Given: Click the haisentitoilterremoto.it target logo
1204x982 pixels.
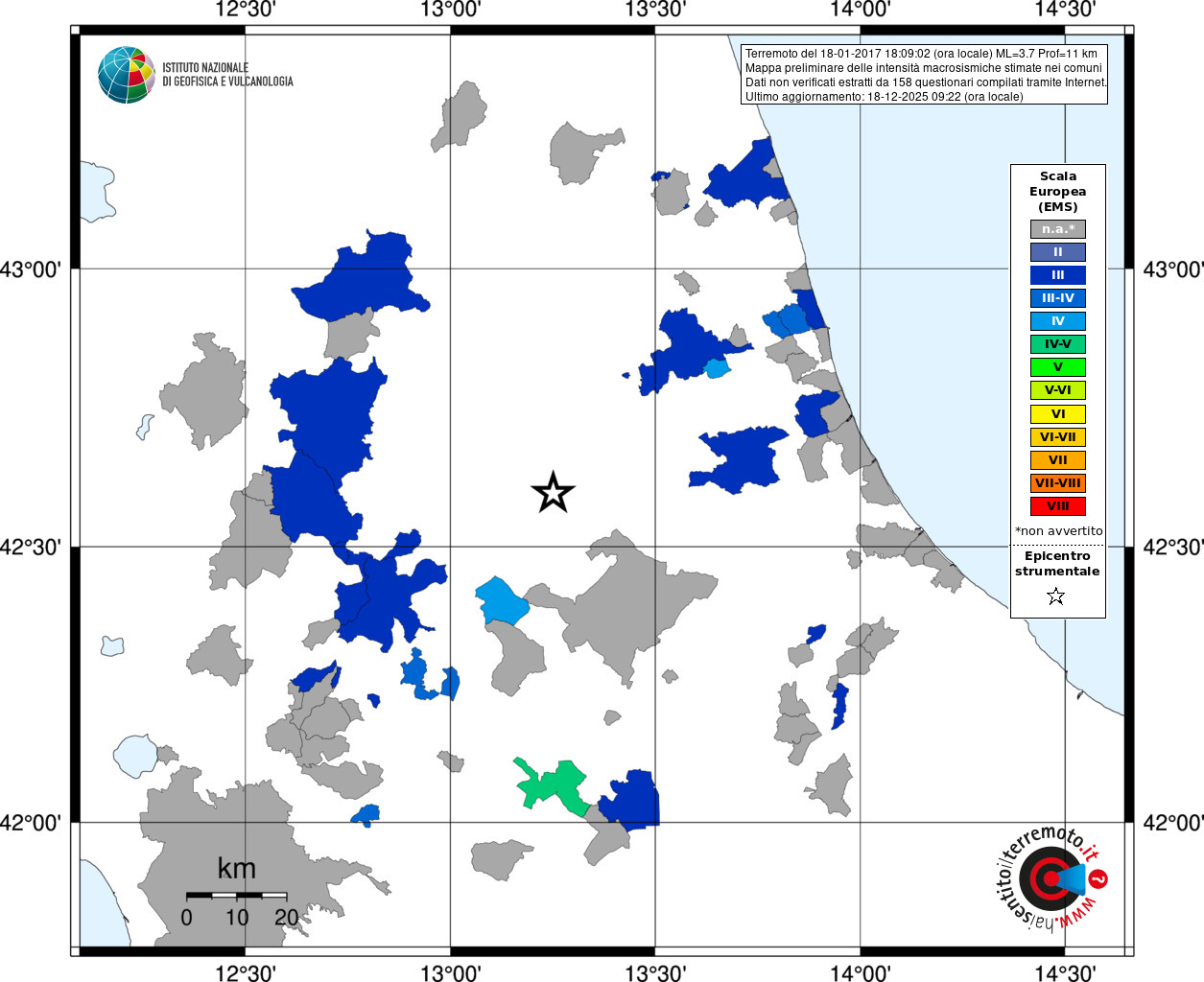Looking at the screenshot, I should click(1051, 877).
